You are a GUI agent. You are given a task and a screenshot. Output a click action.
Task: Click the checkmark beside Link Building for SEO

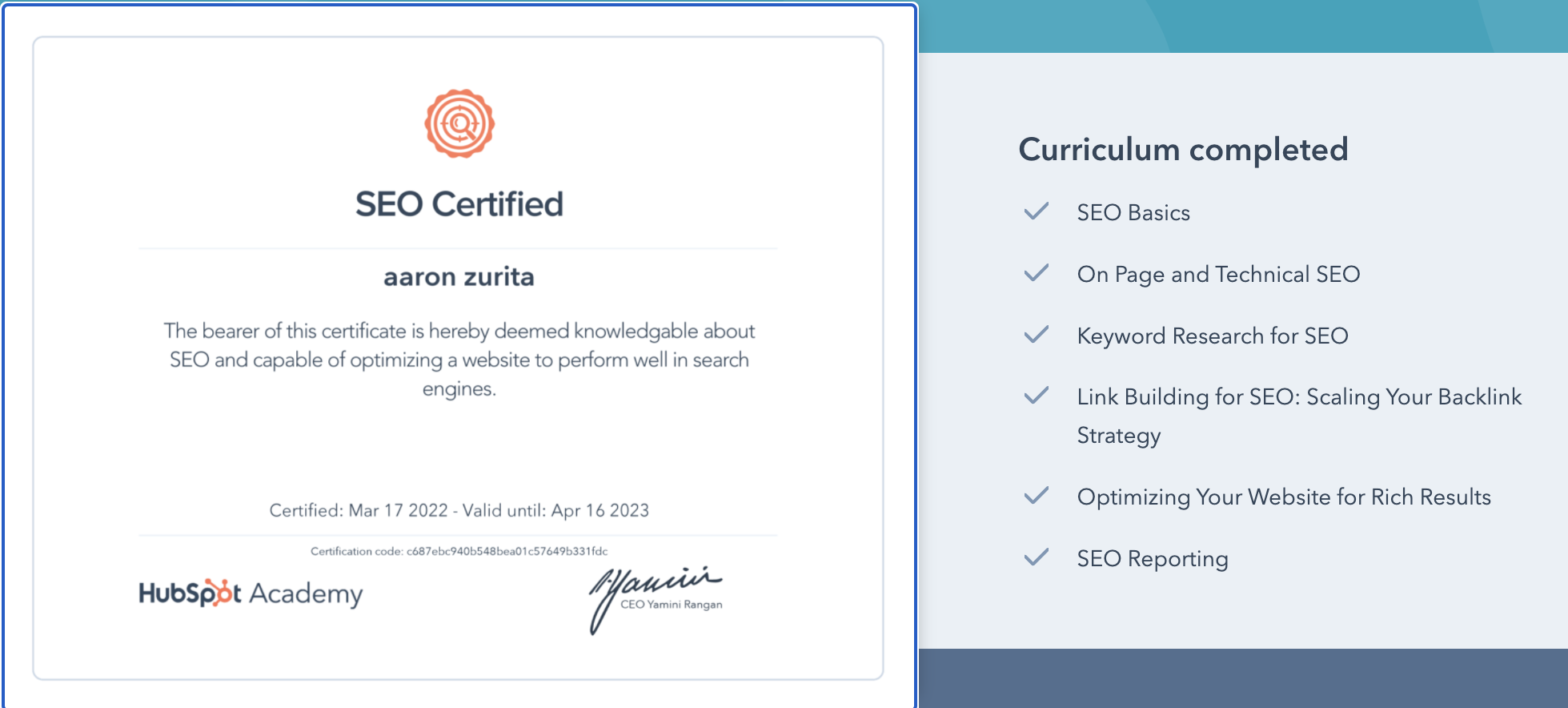1037,396
